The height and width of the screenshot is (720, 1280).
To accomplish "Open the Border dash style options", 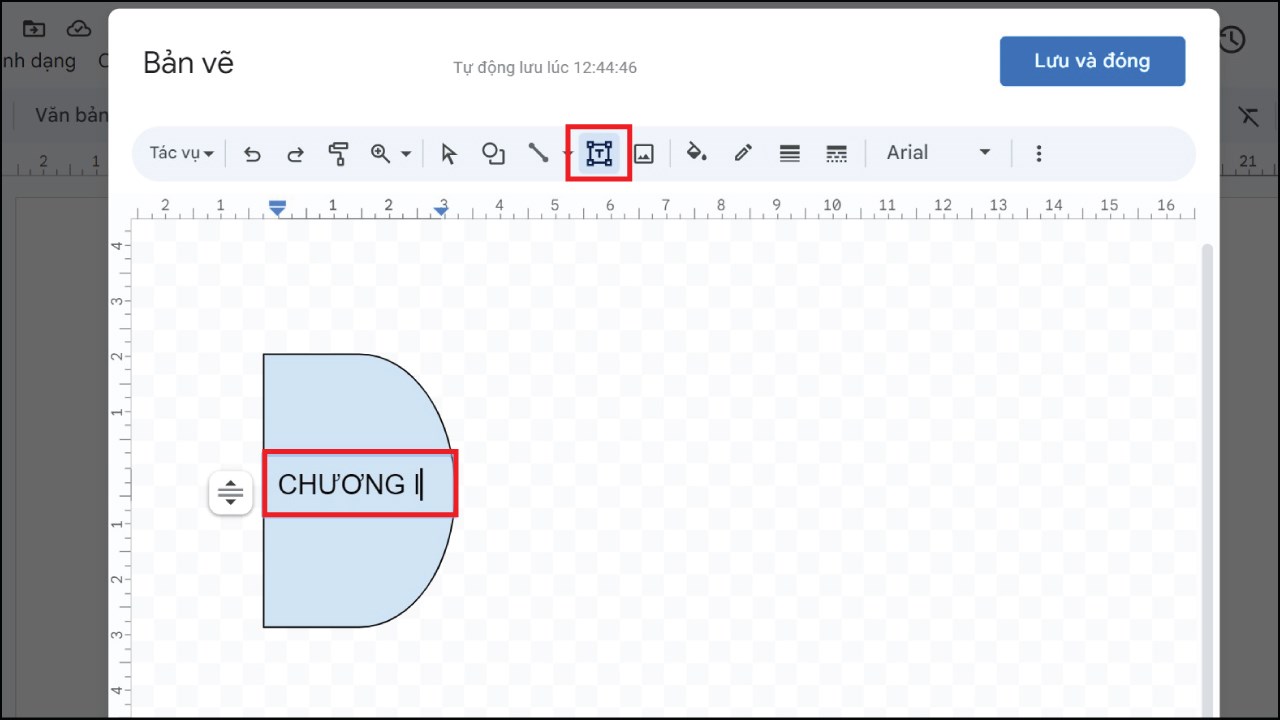I will [x=837, y=154].
